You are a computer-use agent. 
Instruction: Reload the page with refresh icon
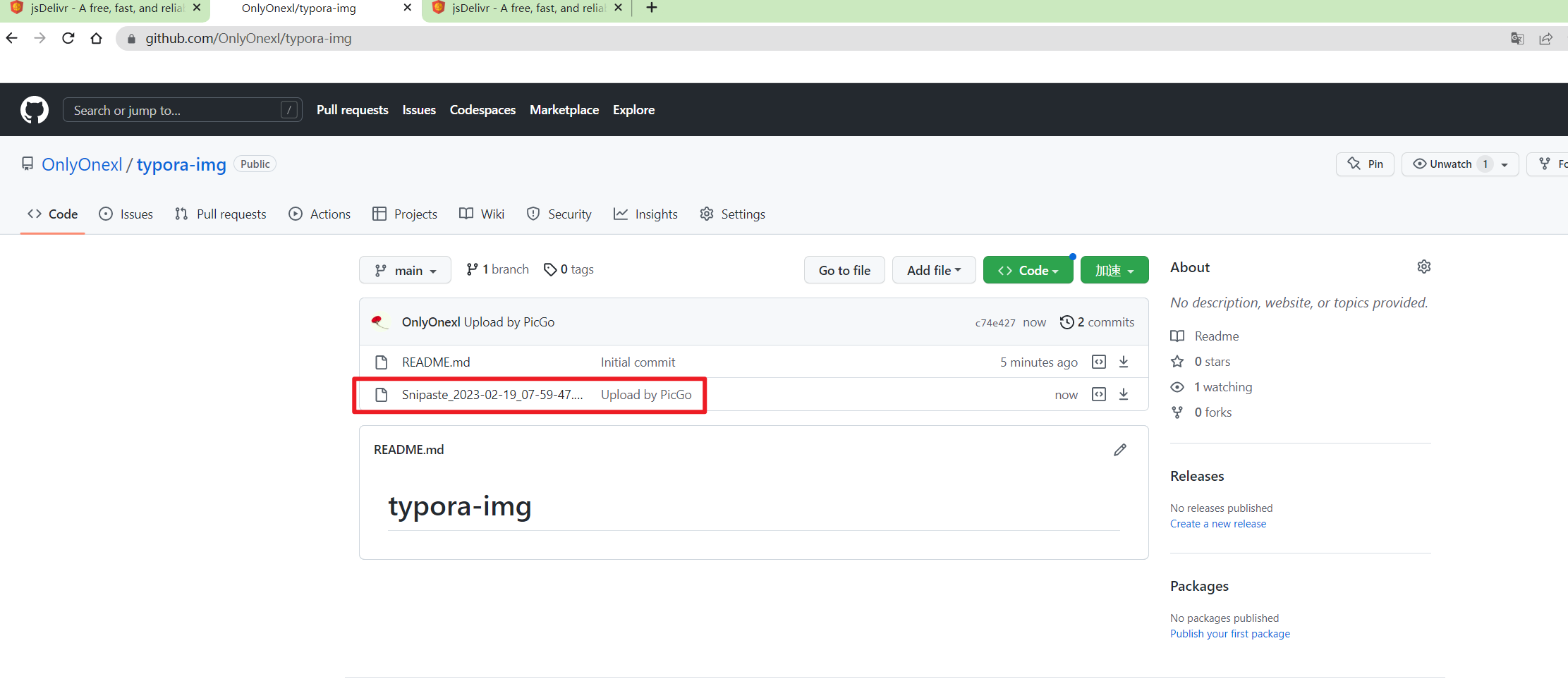(x=68, y=38)
